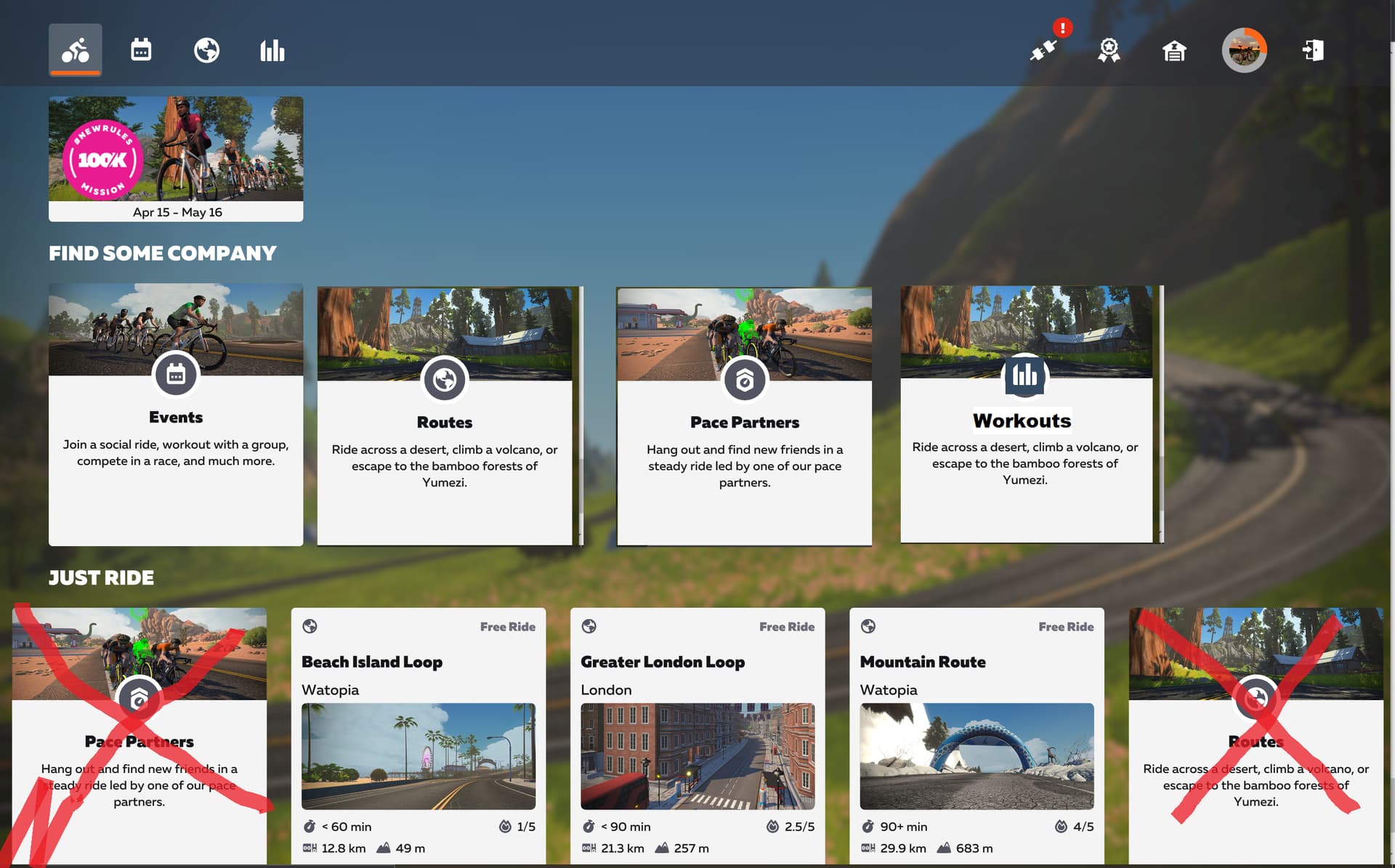The image size is (1395, 868).
Task: Click the crossed-out Routes card
Action: pyautogui.click(x=1255, y=737)
